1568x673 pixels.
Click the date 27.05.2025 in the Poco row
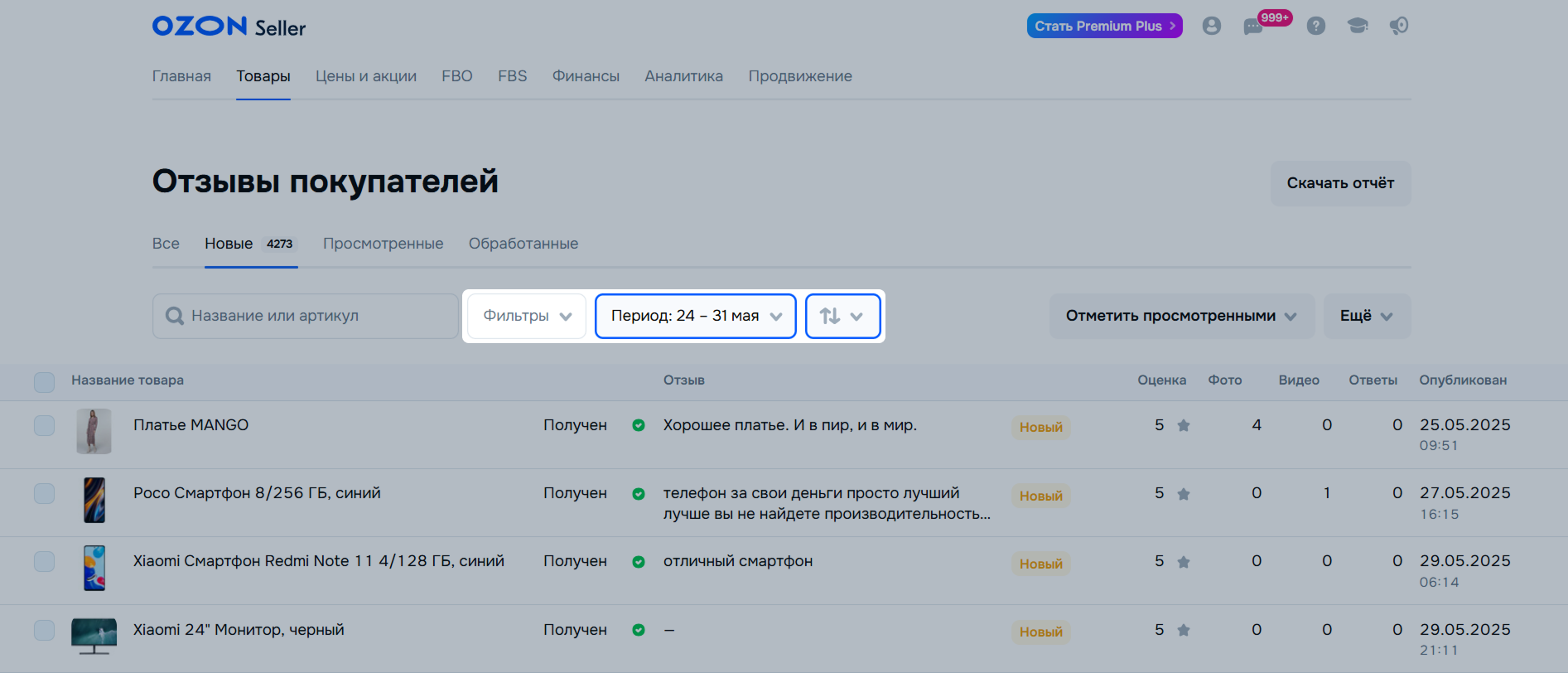(1465, 493)
